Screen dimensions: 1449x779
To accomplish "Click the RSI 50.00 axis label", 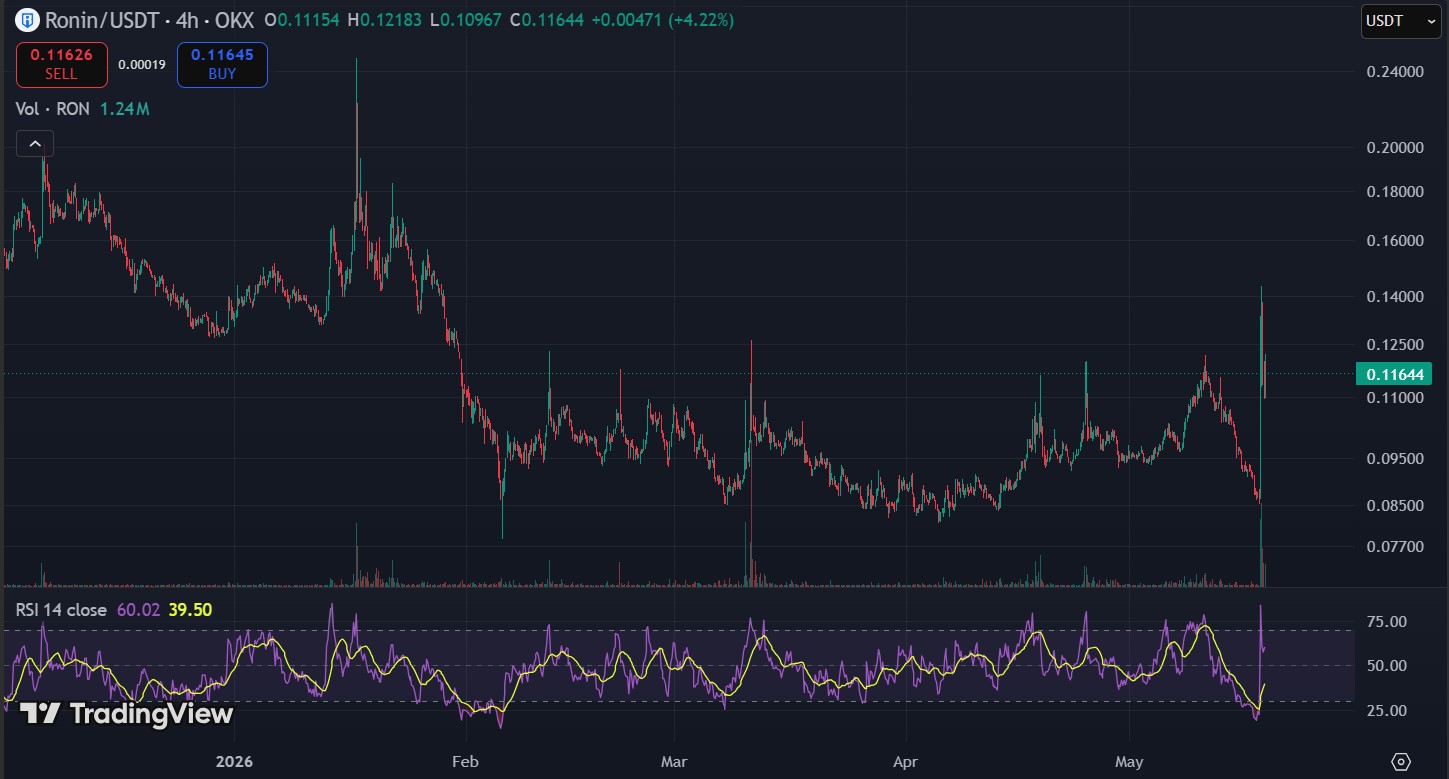I will pyautogui.click(x=1387, y=665).
